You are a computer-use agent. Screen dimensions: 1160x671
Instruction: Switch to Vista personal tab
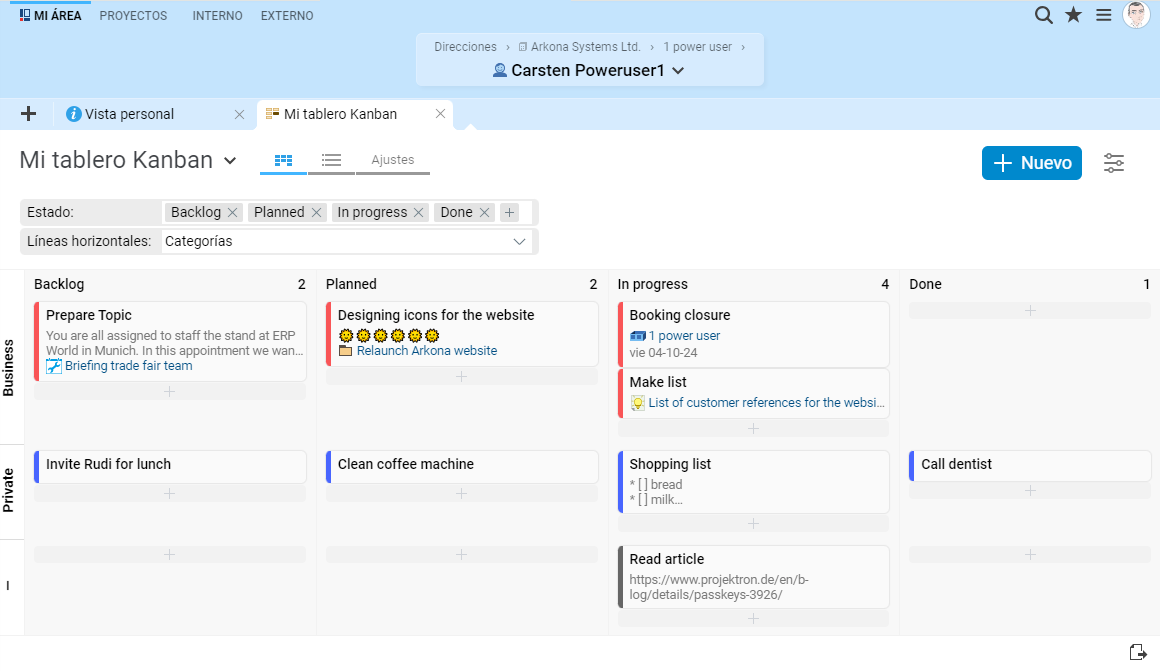pos(129,114)
